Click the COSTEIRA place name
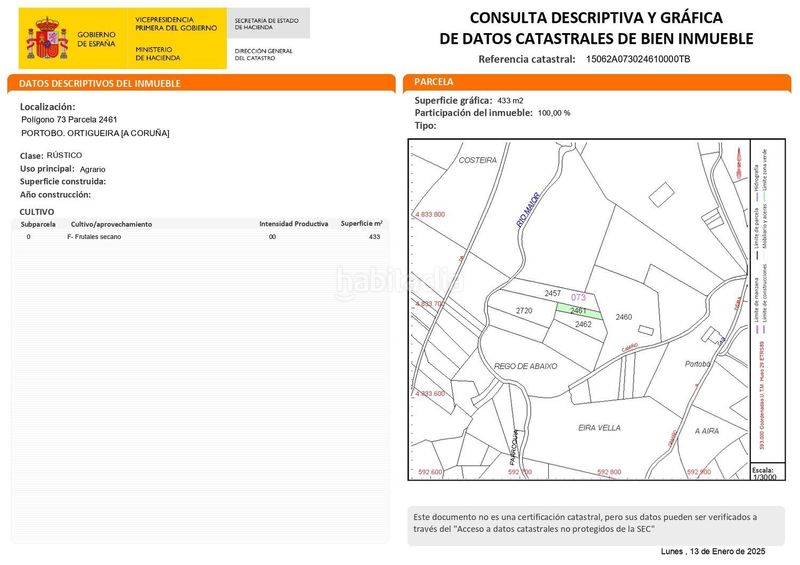This screenshot has width=800, height=565. [478, 160]
